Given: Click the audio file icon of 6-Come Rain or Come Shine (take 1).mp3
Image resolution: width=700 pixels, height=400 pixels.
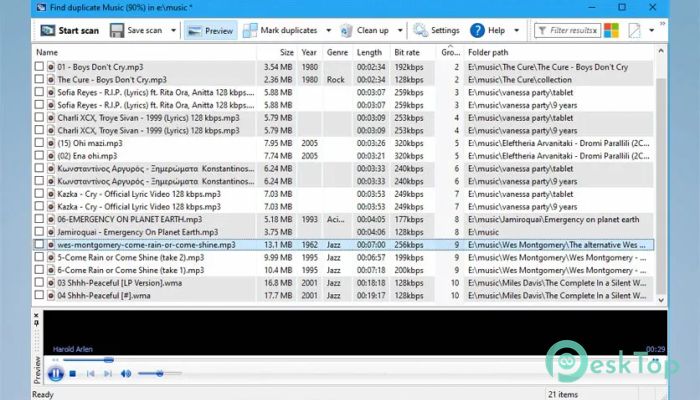Looking at the screenshot, I should [51, 270].
